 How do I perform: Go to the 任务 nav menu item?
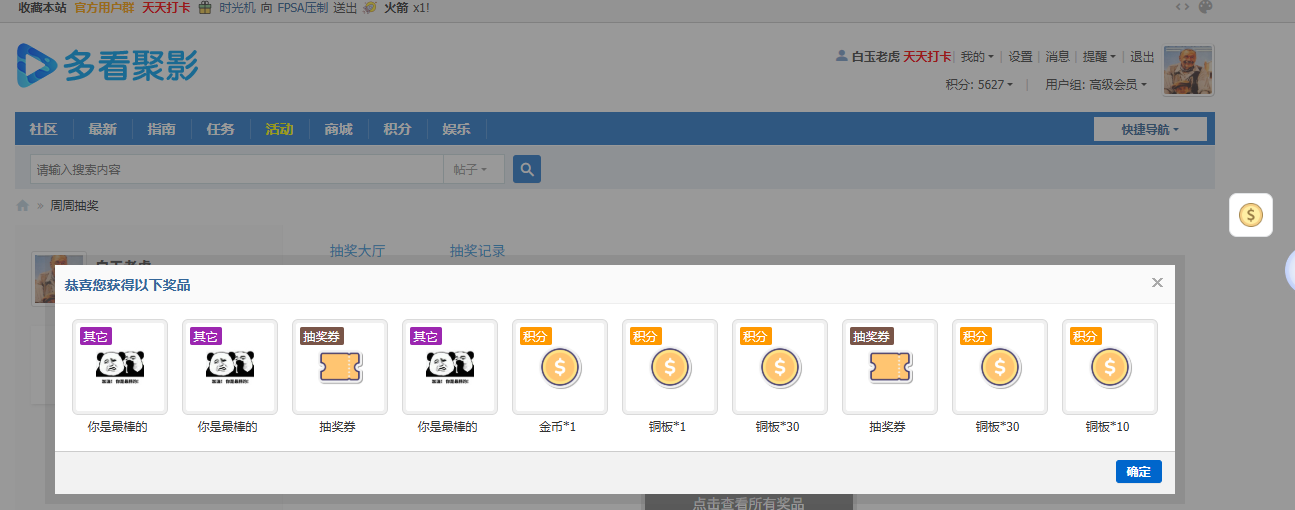(220, 129)
